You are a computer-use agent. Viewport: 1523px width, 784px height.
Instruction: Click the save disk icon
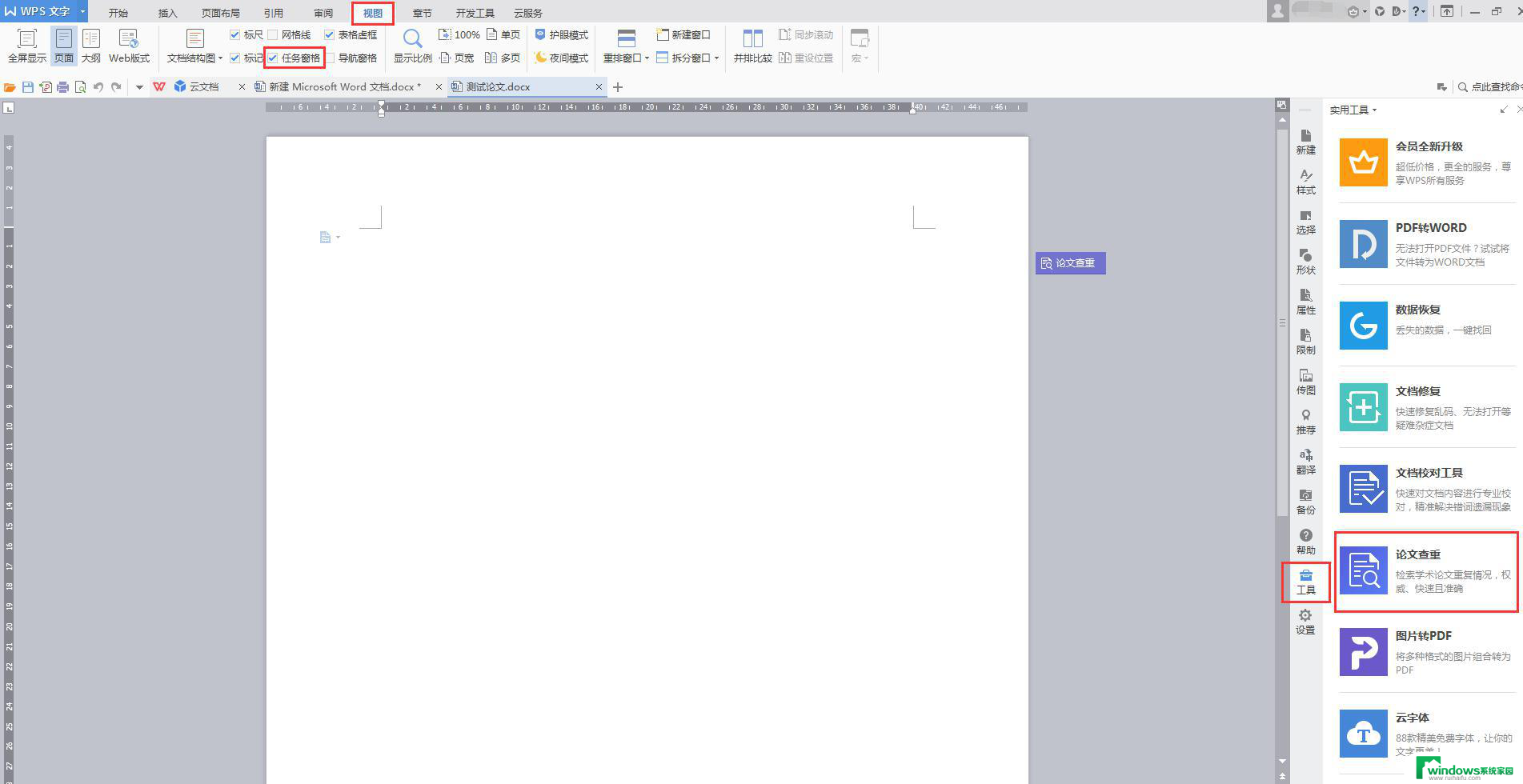pyautogui.click(x=28, y=87)
